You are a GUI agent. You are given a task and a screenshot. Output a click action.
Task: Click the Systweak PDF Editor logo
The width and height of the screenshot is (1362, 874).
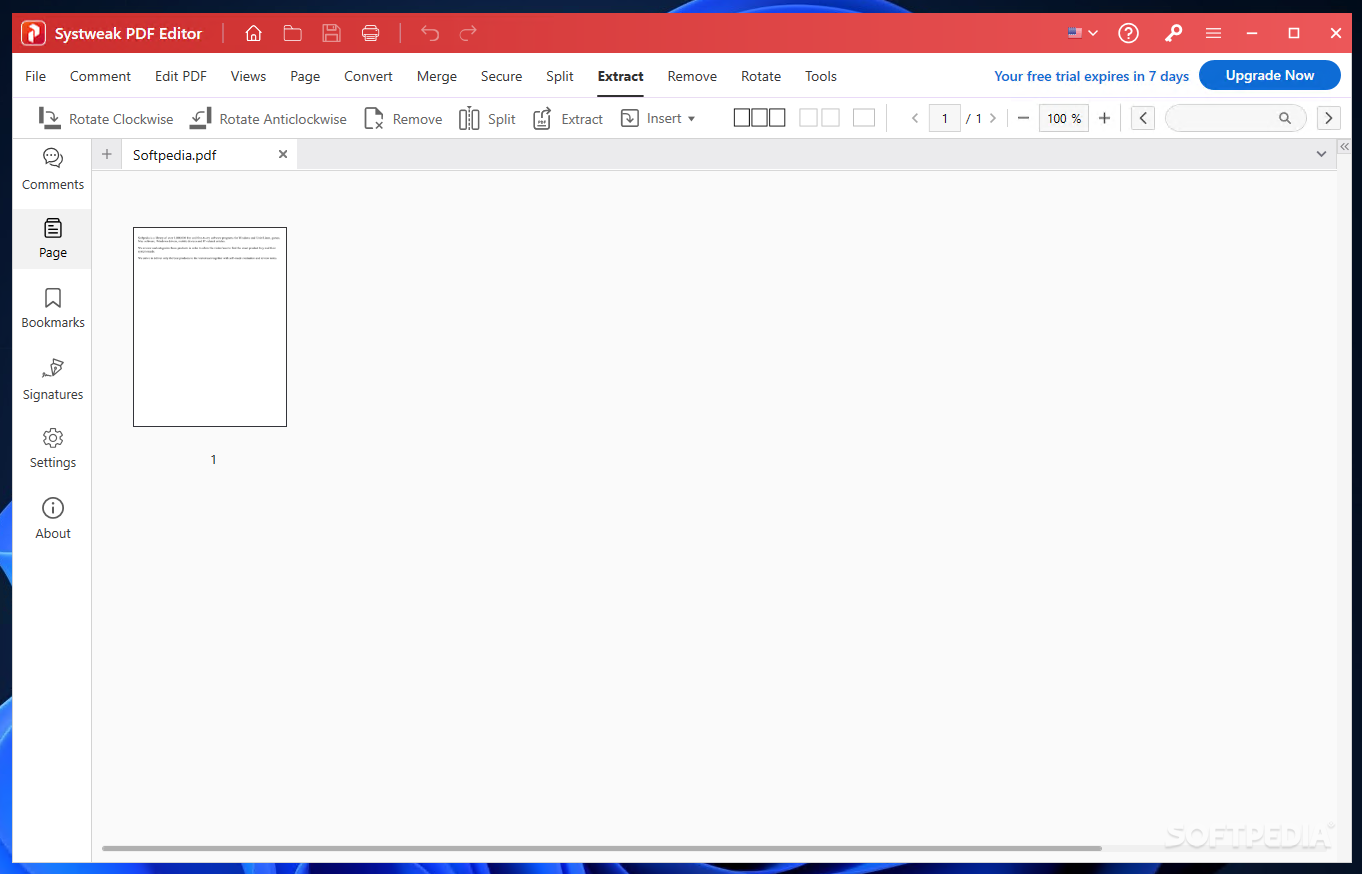tap(34, 33)
